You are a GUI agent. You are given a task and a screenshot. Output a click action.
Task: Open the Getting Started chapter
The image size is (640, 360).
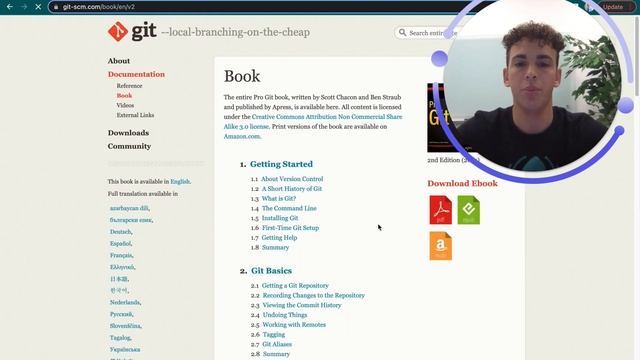(281, 164)
